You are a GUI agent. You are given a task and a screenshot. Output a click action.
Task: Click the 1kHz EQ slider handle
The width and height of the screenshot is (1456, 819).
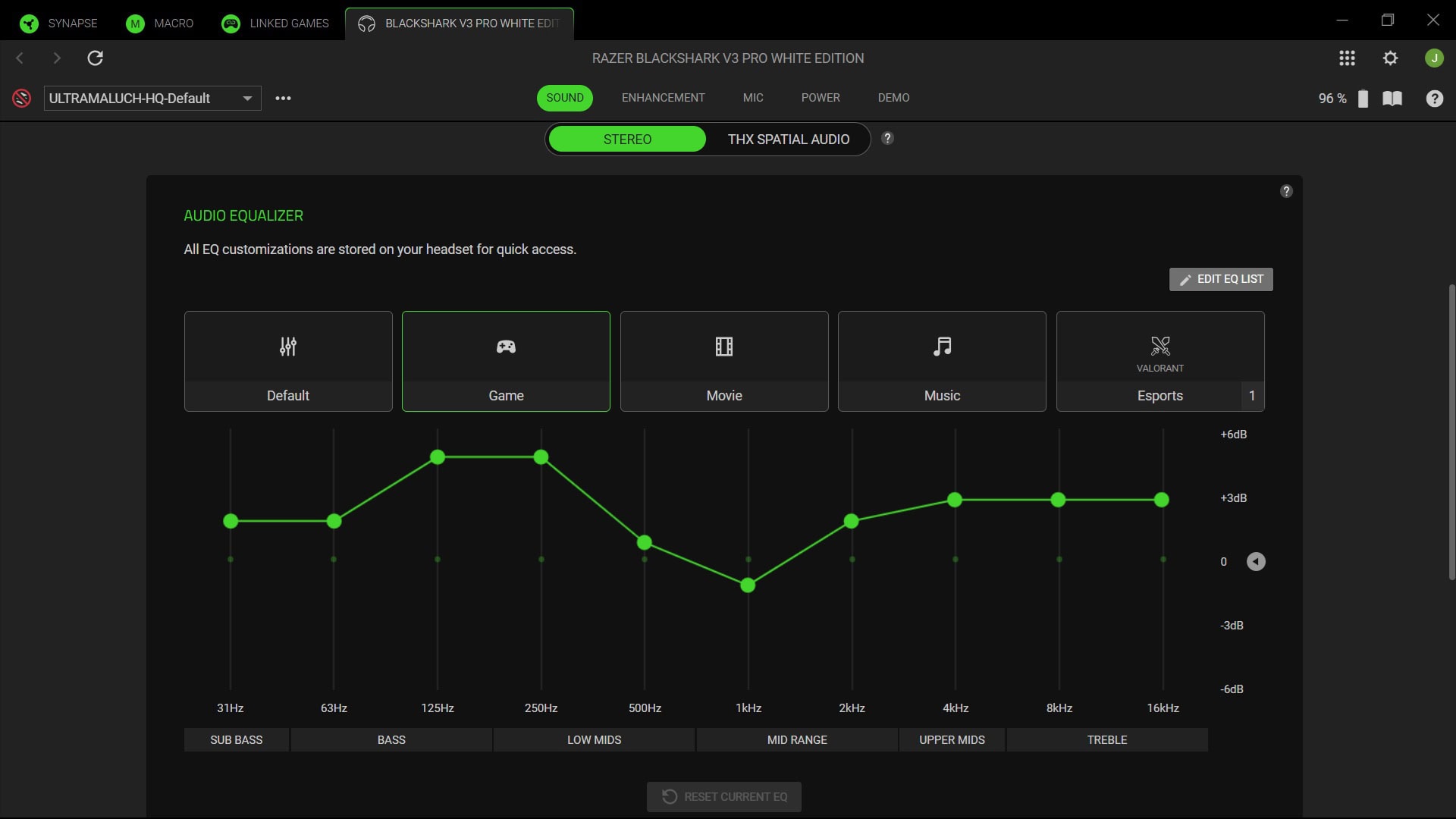pyautogui.click(x=748, y=585)
